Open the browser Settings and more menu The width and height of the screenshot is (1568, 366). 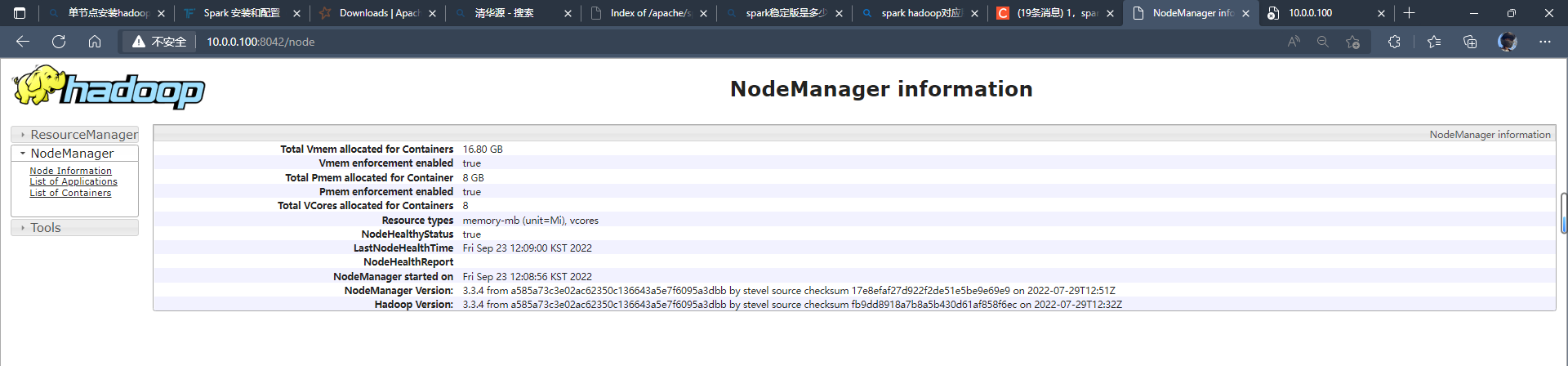1545,42
